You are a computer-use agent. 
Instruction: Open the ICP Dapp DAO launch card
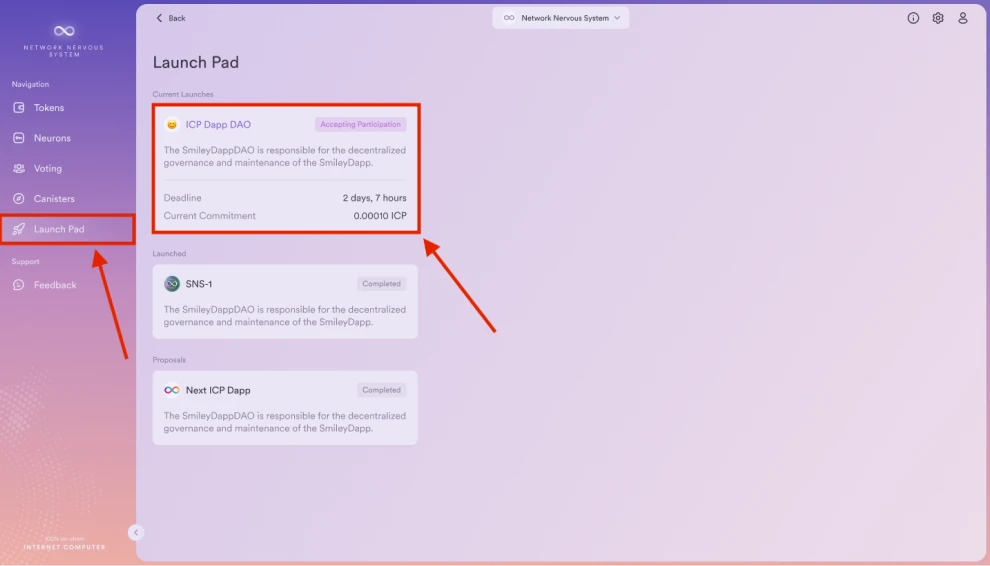tap(285, 169)
